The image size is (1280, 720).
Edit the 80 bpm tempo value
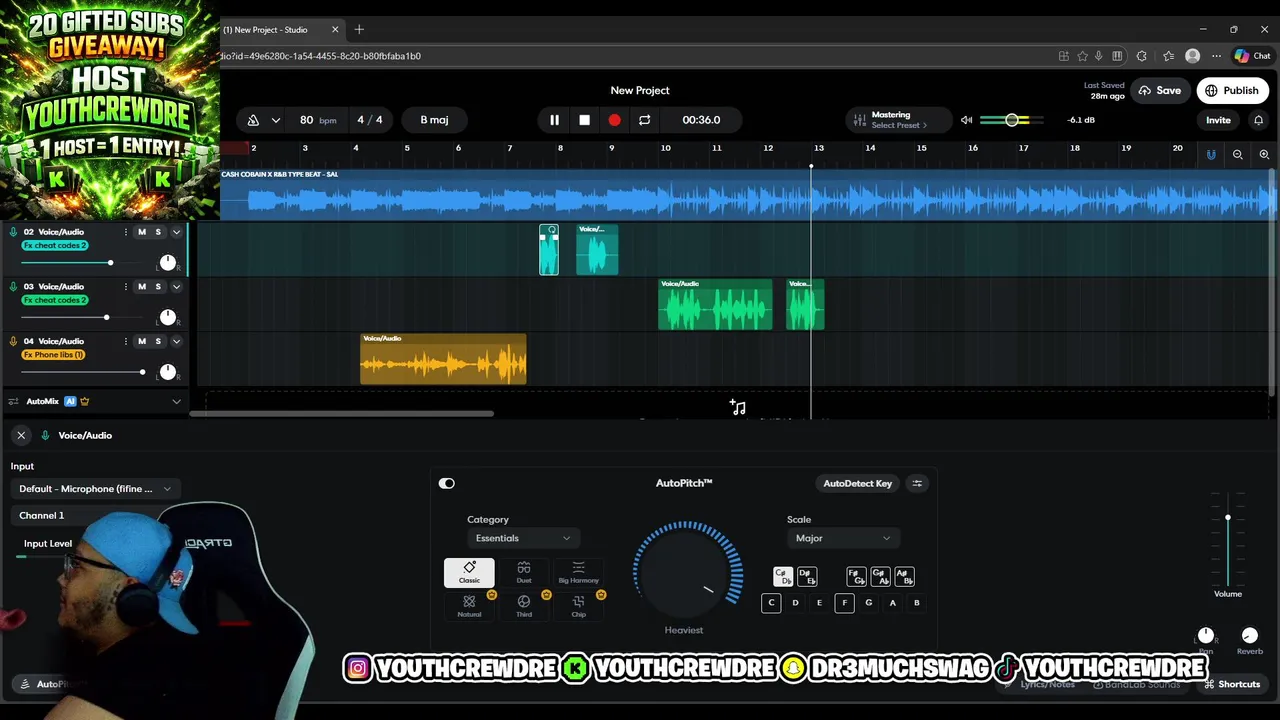317,120
